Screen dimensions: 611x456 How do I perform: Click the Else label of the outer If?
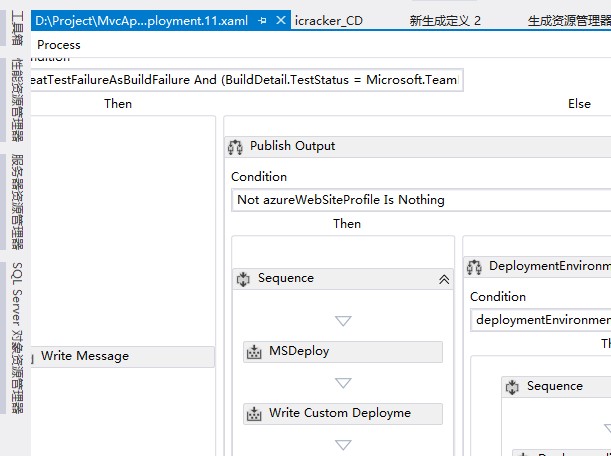[579, 104]
